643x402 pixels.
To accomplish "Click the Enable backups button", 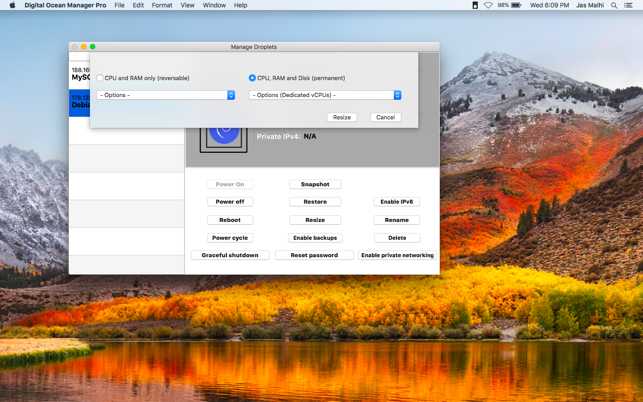I will 315,238.
